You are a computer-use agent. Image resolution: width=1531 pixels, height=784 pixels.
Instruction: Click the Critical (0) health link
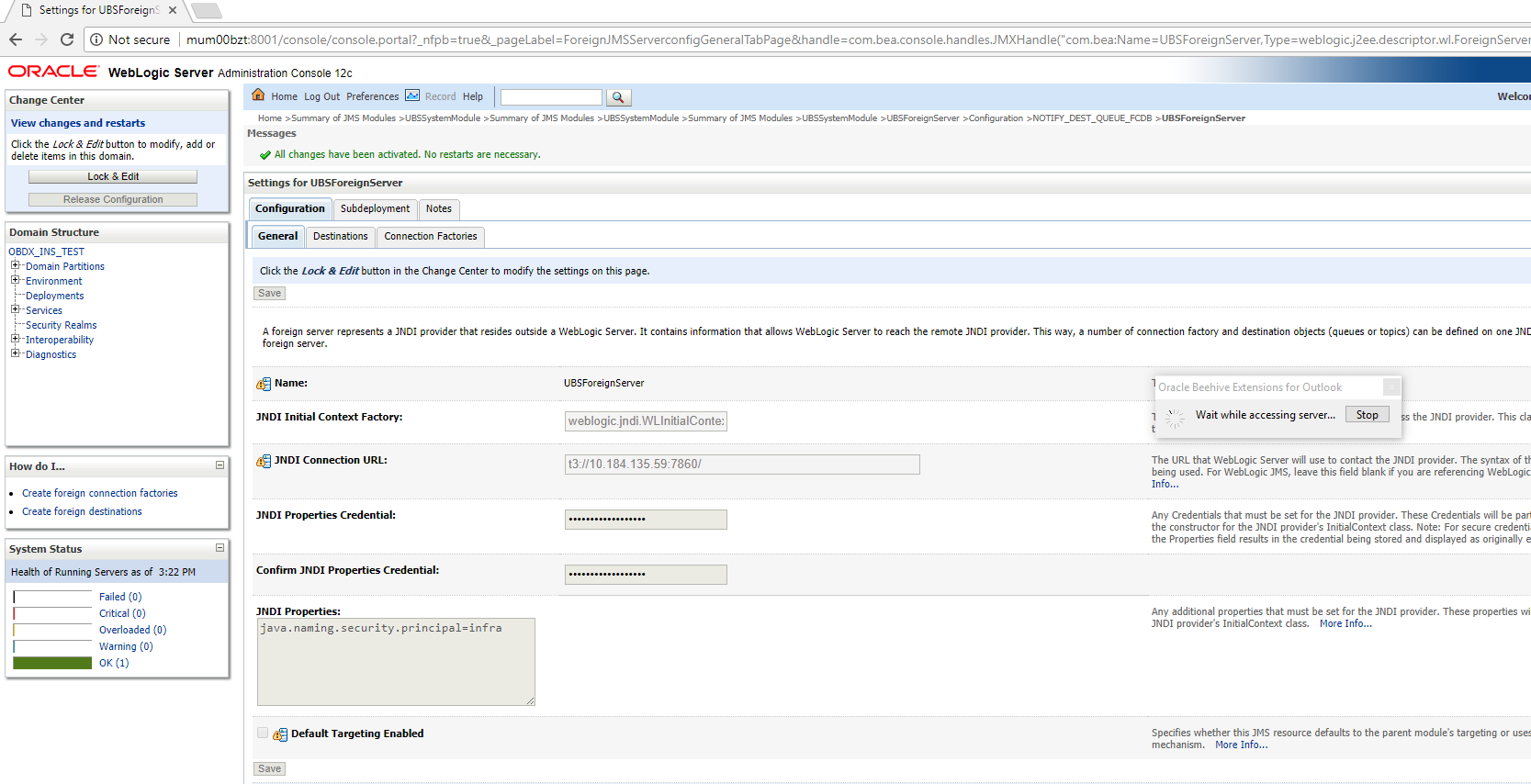(122, 613)
